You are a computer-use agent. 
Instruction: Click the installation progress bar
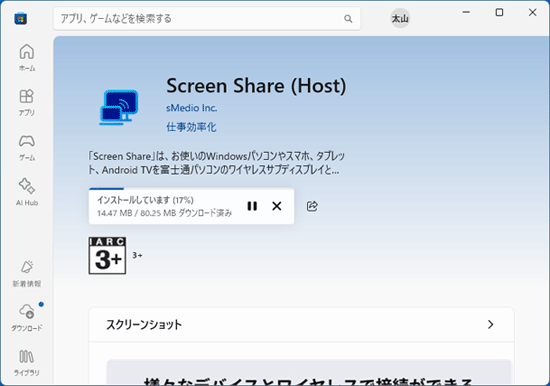click(x=191, y=189)
